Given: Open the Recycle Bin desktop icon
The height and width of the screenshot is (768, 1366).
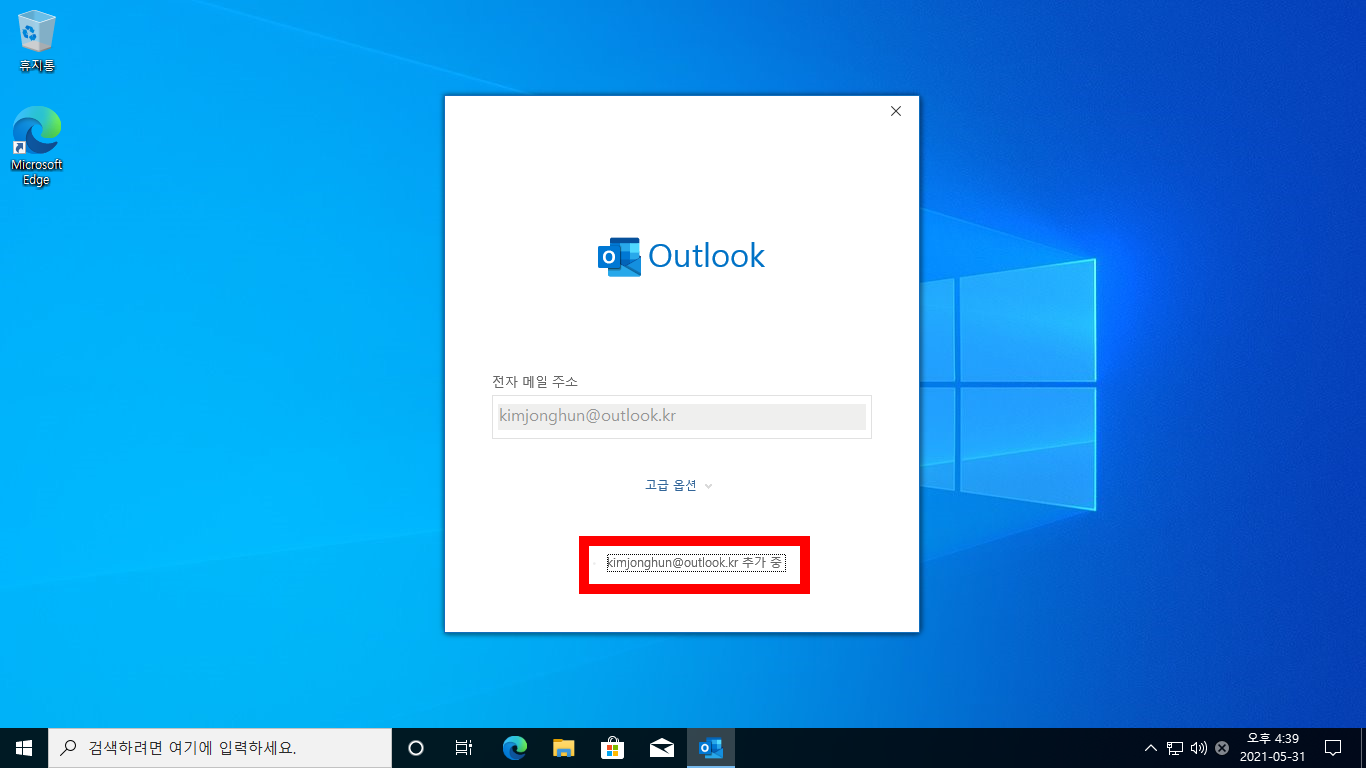Looking at the screenshot, I should pyautogui.click(x=37, y=41).
